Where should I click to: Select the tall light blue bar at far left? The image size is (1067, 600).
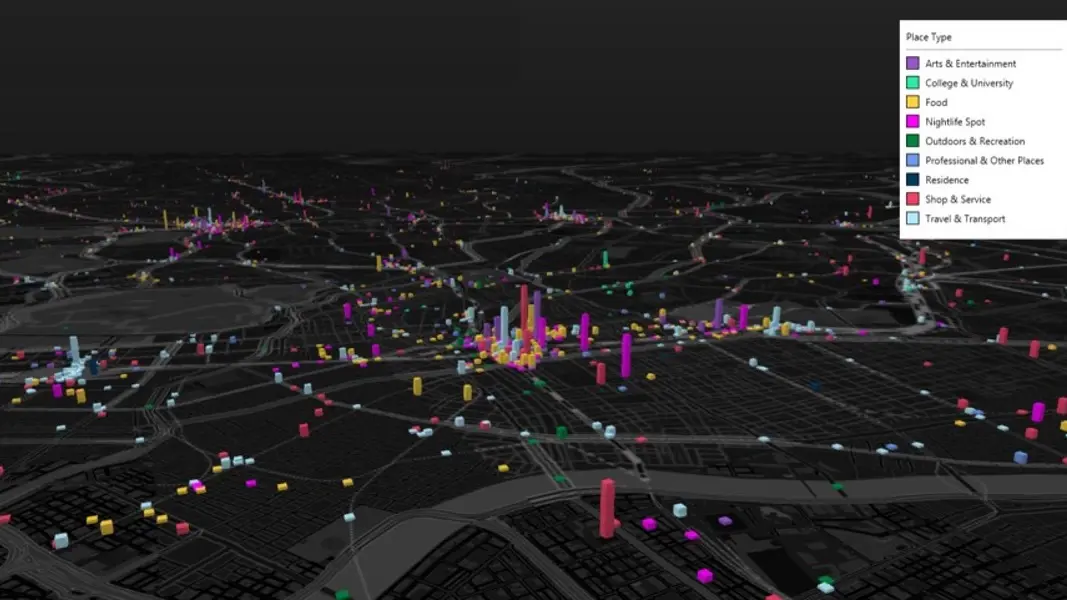click(x=74, y=352)
